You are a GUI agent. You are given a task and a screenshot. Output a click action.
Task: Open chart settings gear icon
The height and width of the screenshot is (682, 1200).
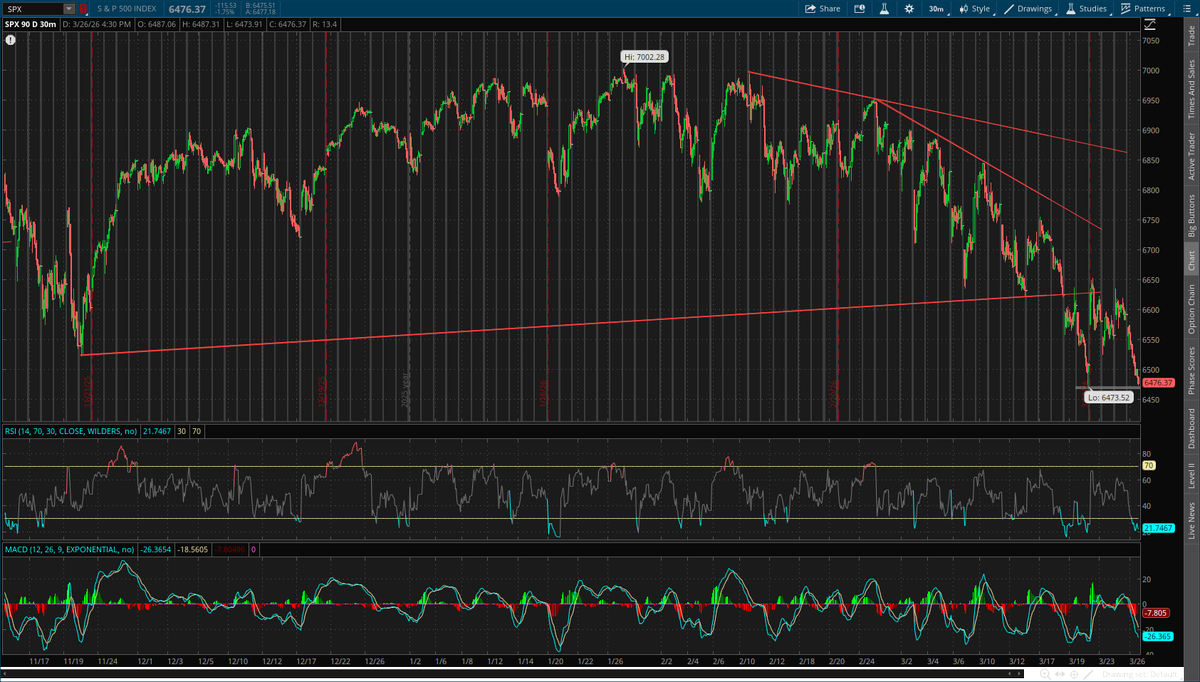click(909, 8)
